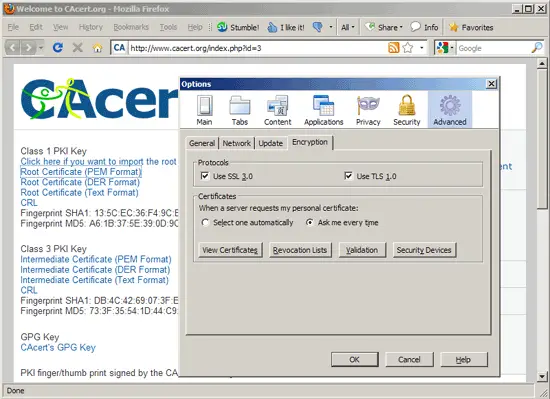Image resolution: width=550 pixels, height=399 pixels.
Task: Click the Info speech bubble button
Action: click(x=424, y=27)
